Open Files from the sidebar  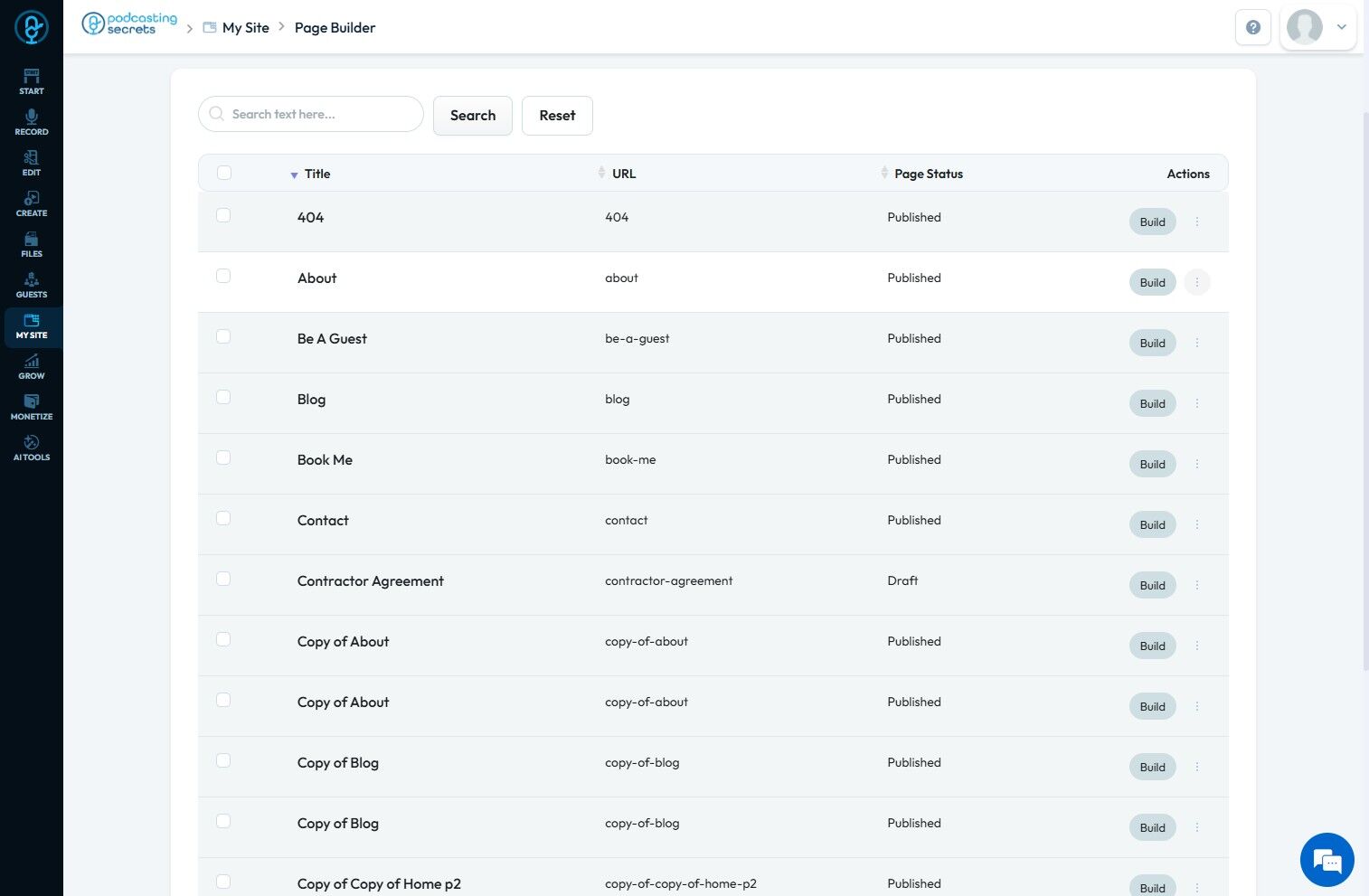coord(31,244)
